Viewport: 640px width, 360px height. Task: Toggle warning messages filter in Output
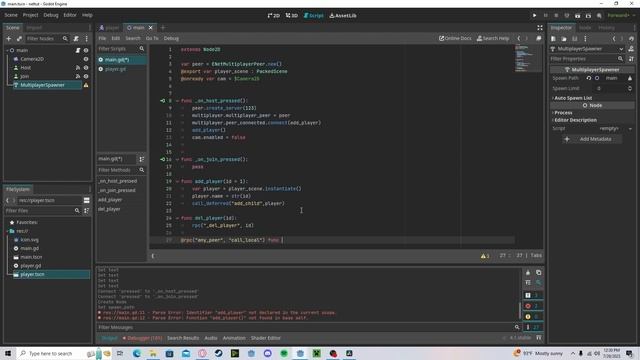(533, 316)
